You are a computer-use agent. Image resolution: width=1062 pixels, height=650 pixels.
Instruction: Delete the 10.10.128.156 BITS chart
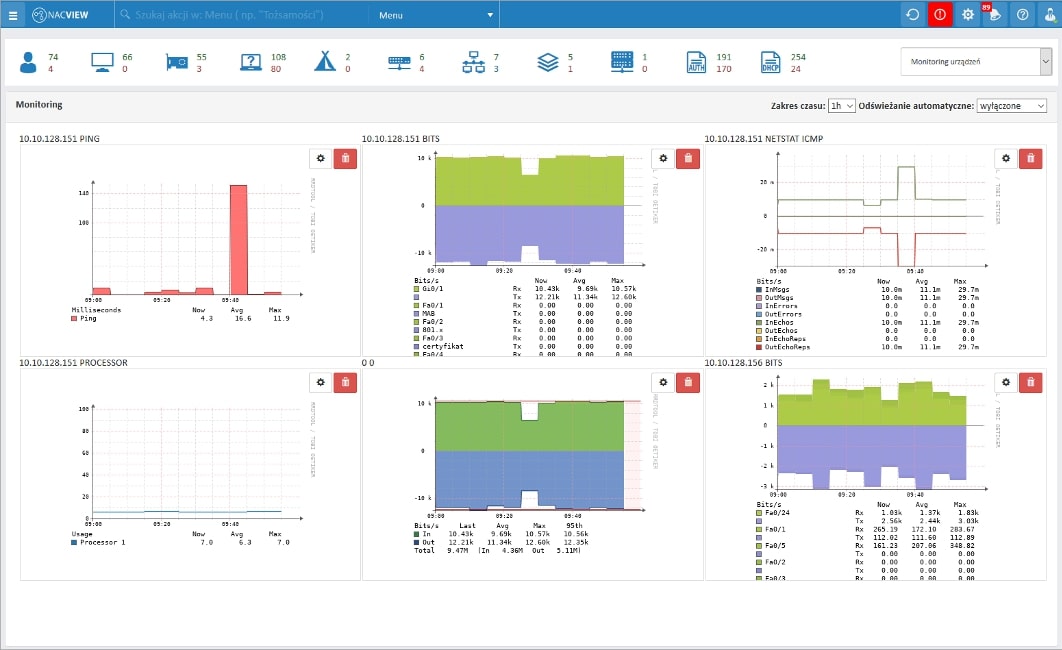[x=1030, y=382]
